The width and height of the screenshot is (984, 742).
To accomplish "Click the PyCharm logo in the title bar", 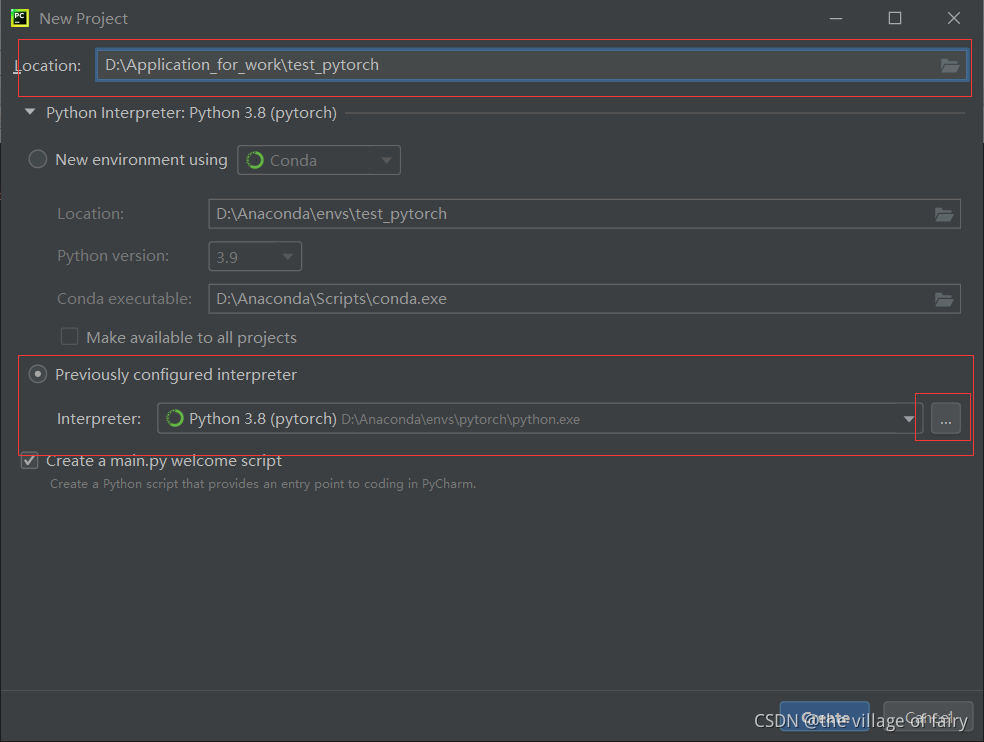I will pyautogui.click(x=19, y=18).
